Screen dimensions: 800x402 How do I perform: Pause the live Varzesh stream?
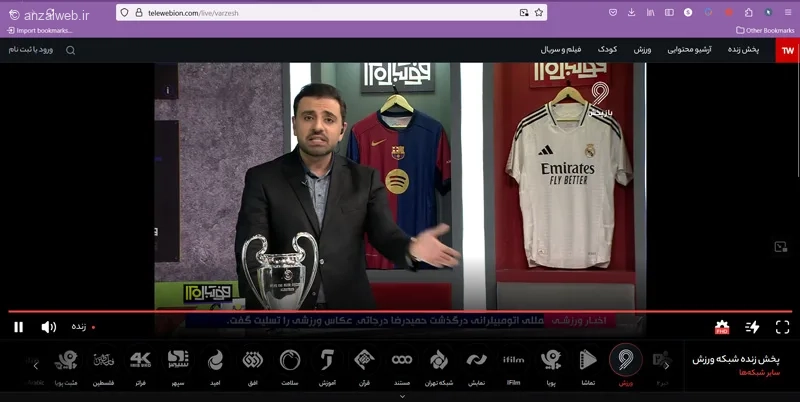click(x=19, y=327)
